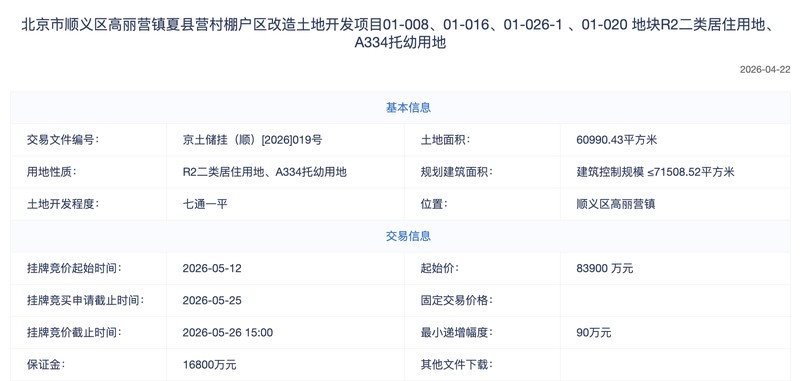Viewport: 800px width, 381px height.
Task: Click the 位置 label
Action: [x=434, y=204]
